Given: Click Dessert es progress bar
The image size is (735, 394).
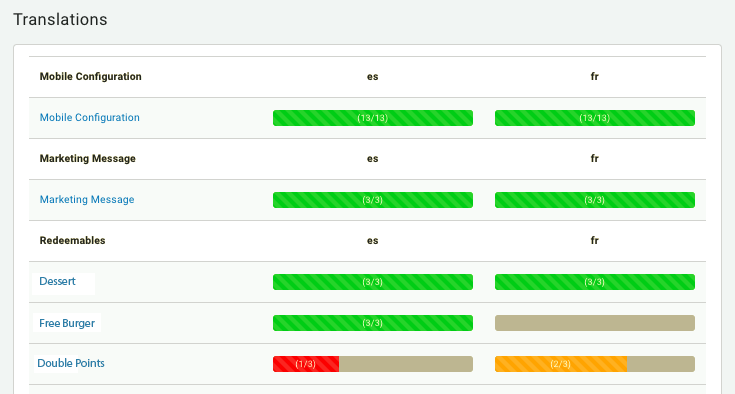Looking at the screenshot, I should point(373,282).
